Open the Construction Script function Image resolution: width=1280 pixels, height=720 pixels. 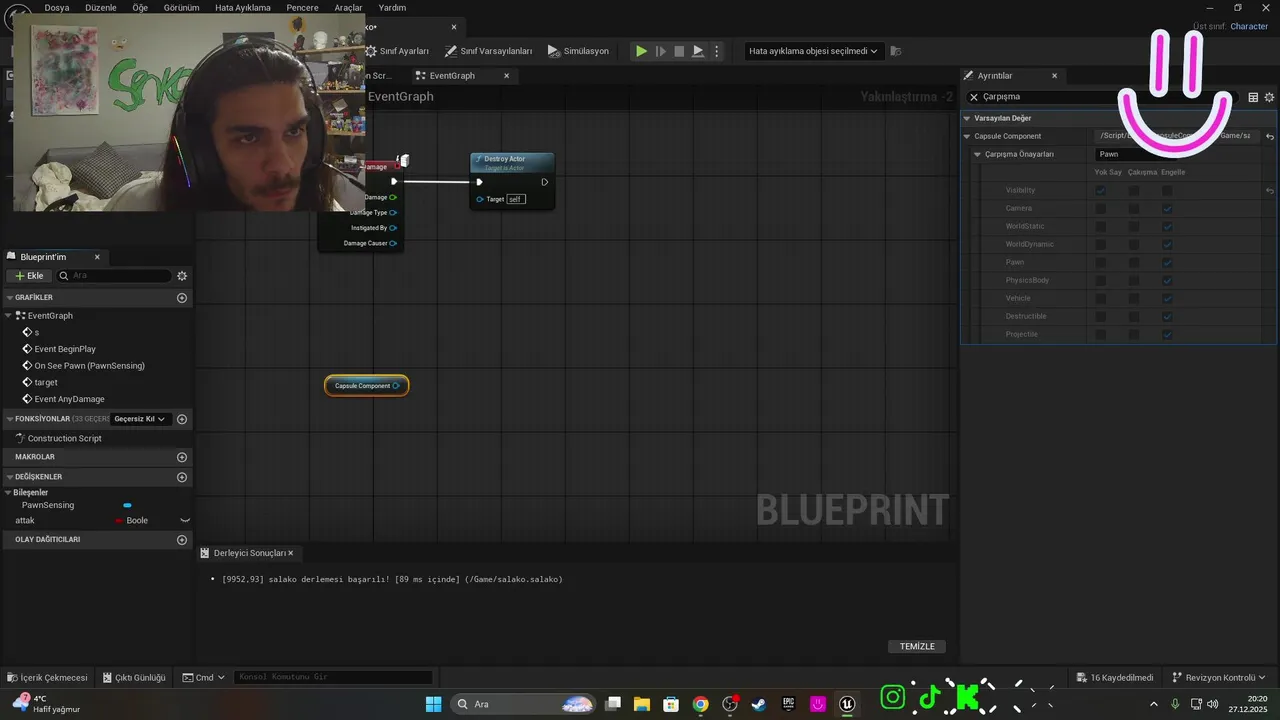(x=64, y=439)
